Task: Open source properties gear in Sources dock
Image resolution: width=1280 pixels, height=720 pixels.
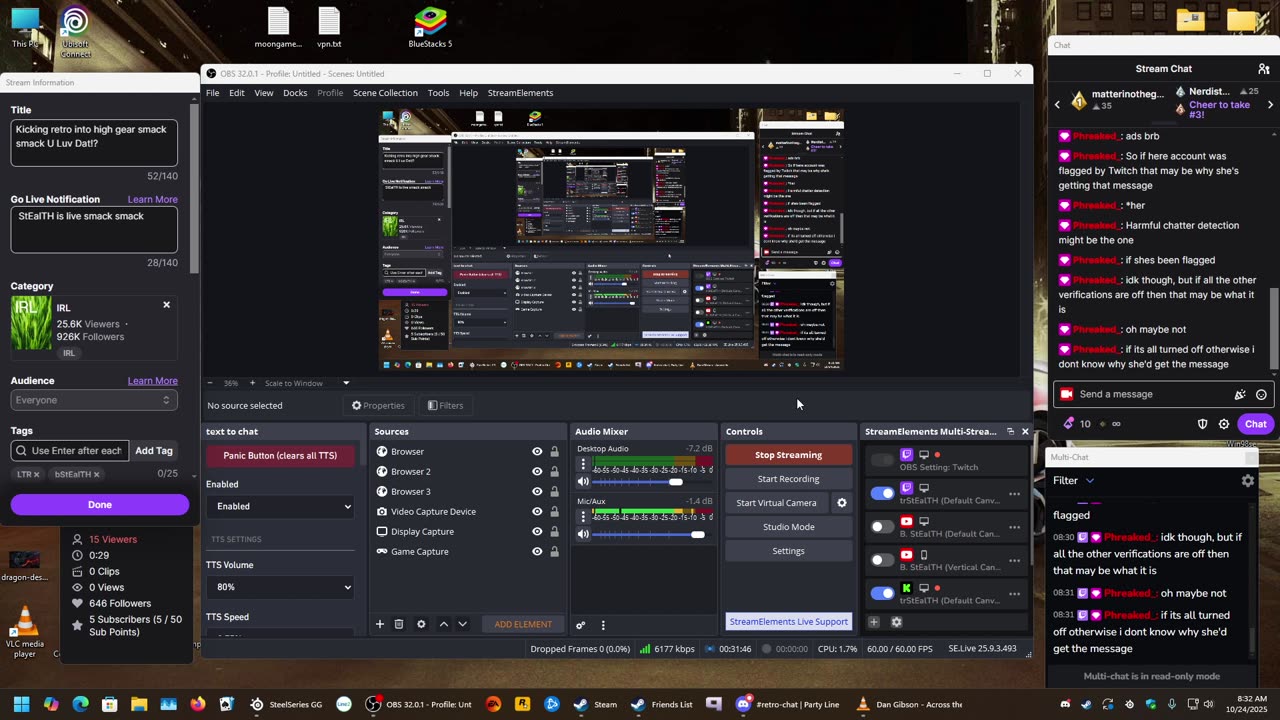Action: pyautogui.click(x=421, y=624)
